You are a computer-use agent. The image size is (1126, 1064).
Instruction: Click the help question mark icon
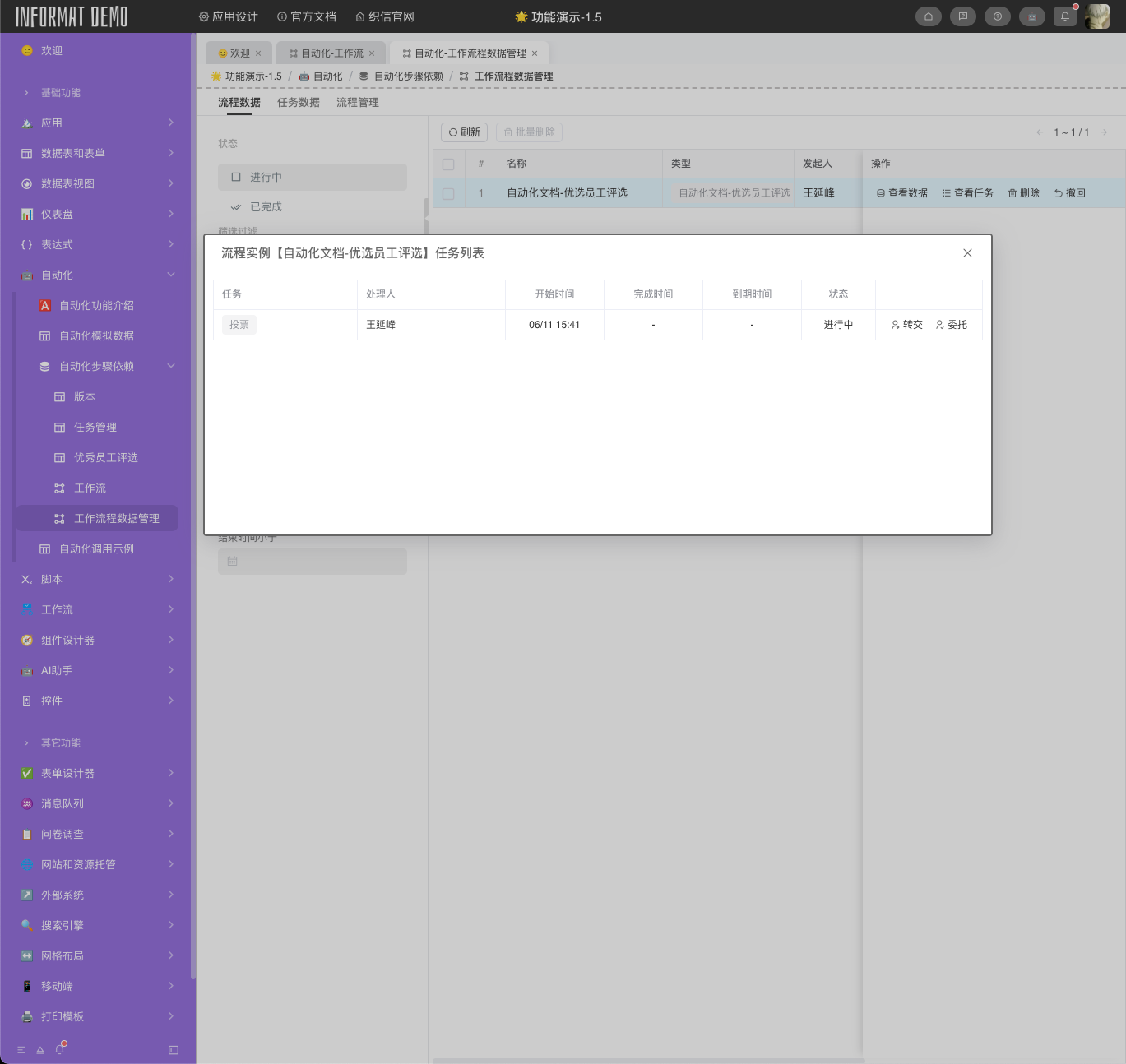(x=997, y=16)
